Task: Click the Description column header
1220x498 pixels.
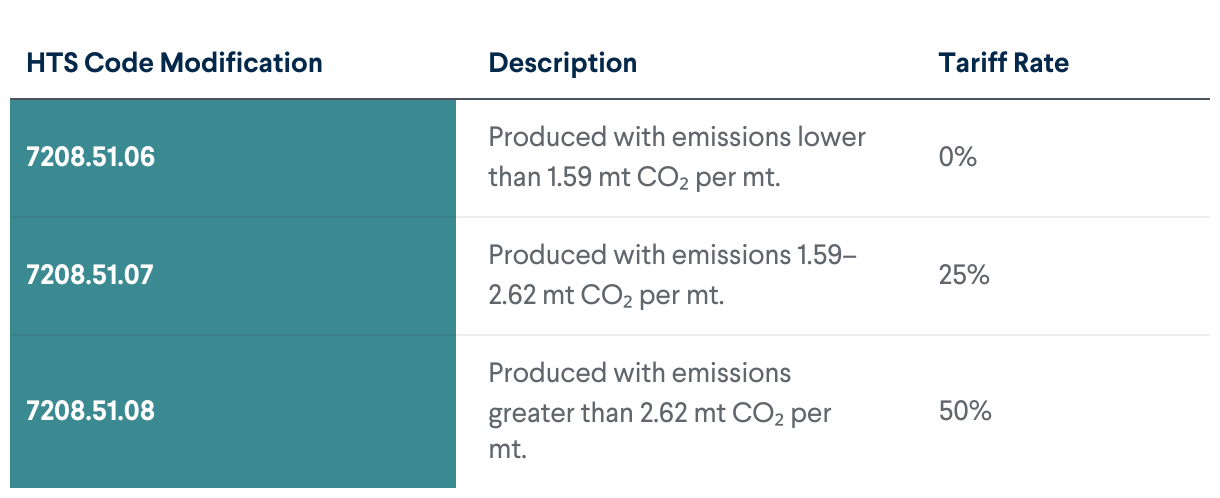Action: point(562,63)
